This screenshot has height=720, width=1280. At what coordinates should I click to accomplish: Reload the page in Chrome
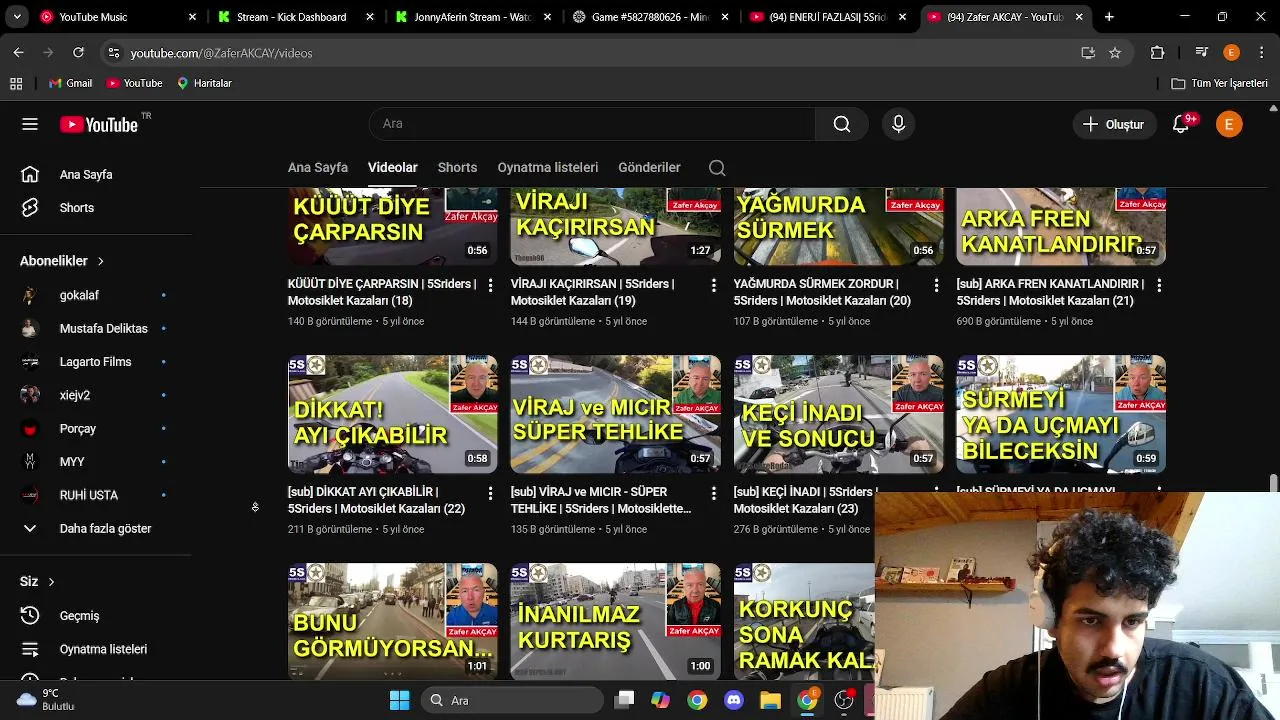click(x=79, y=52)
